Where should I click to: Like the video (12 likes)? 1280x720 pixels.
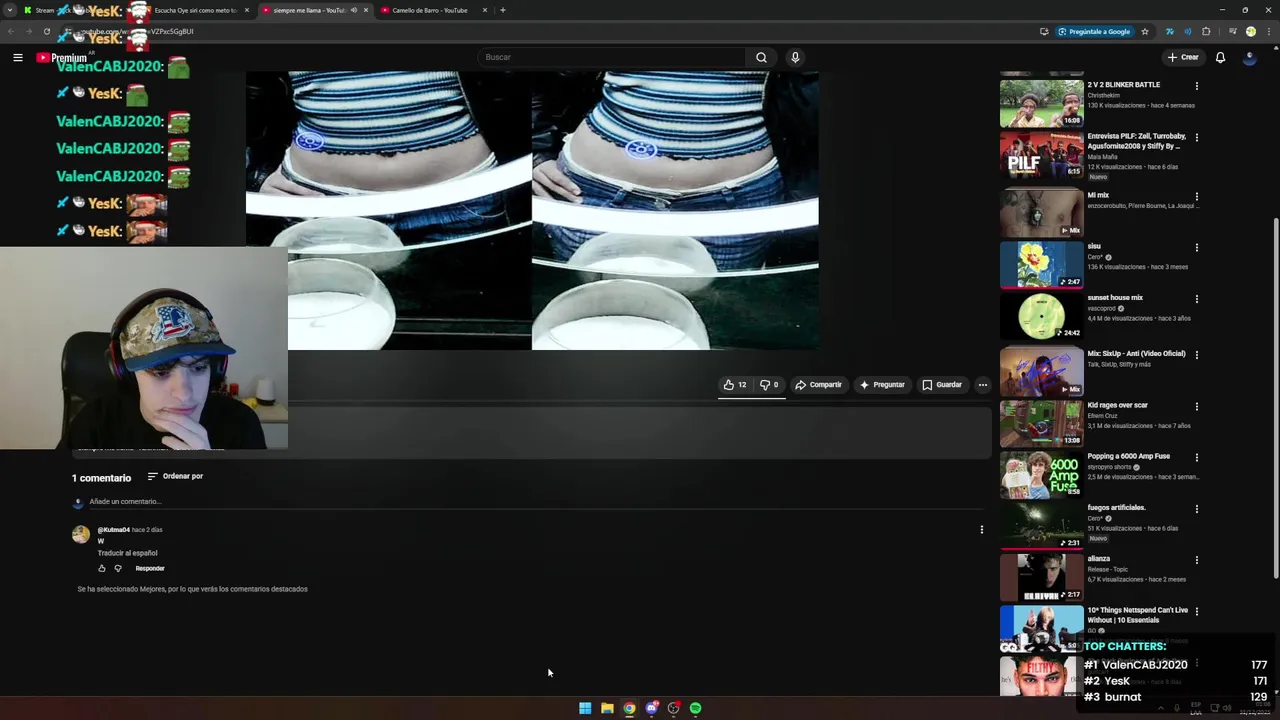(735, 384)
